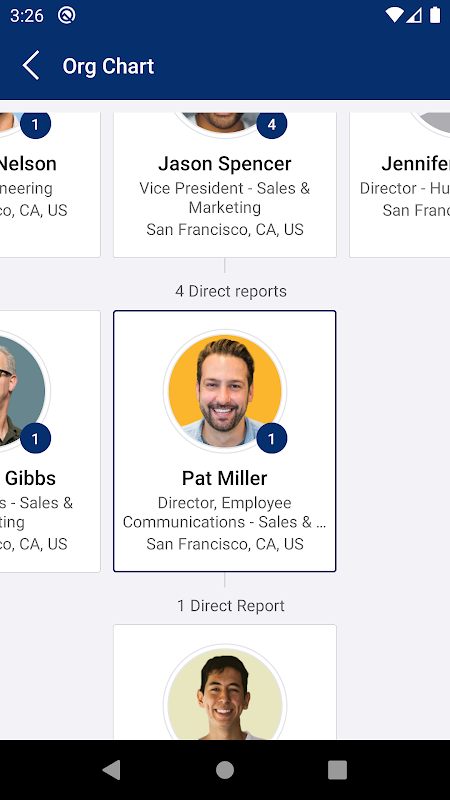
Task: Expand the "1 Direct Report" label
Action: point(231,606)
